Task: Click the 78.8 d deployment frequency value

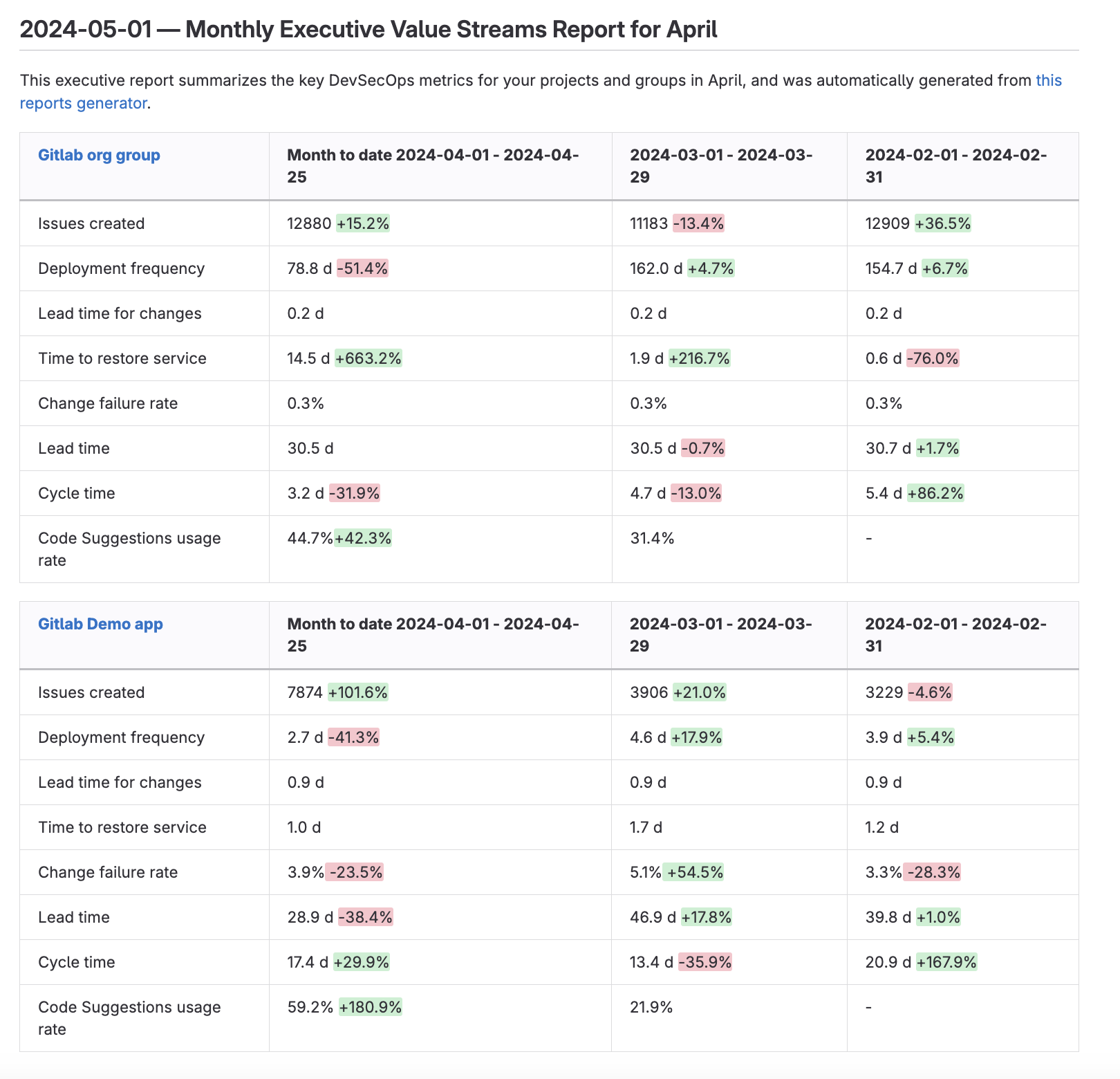Action: click(x=310, y=268)
